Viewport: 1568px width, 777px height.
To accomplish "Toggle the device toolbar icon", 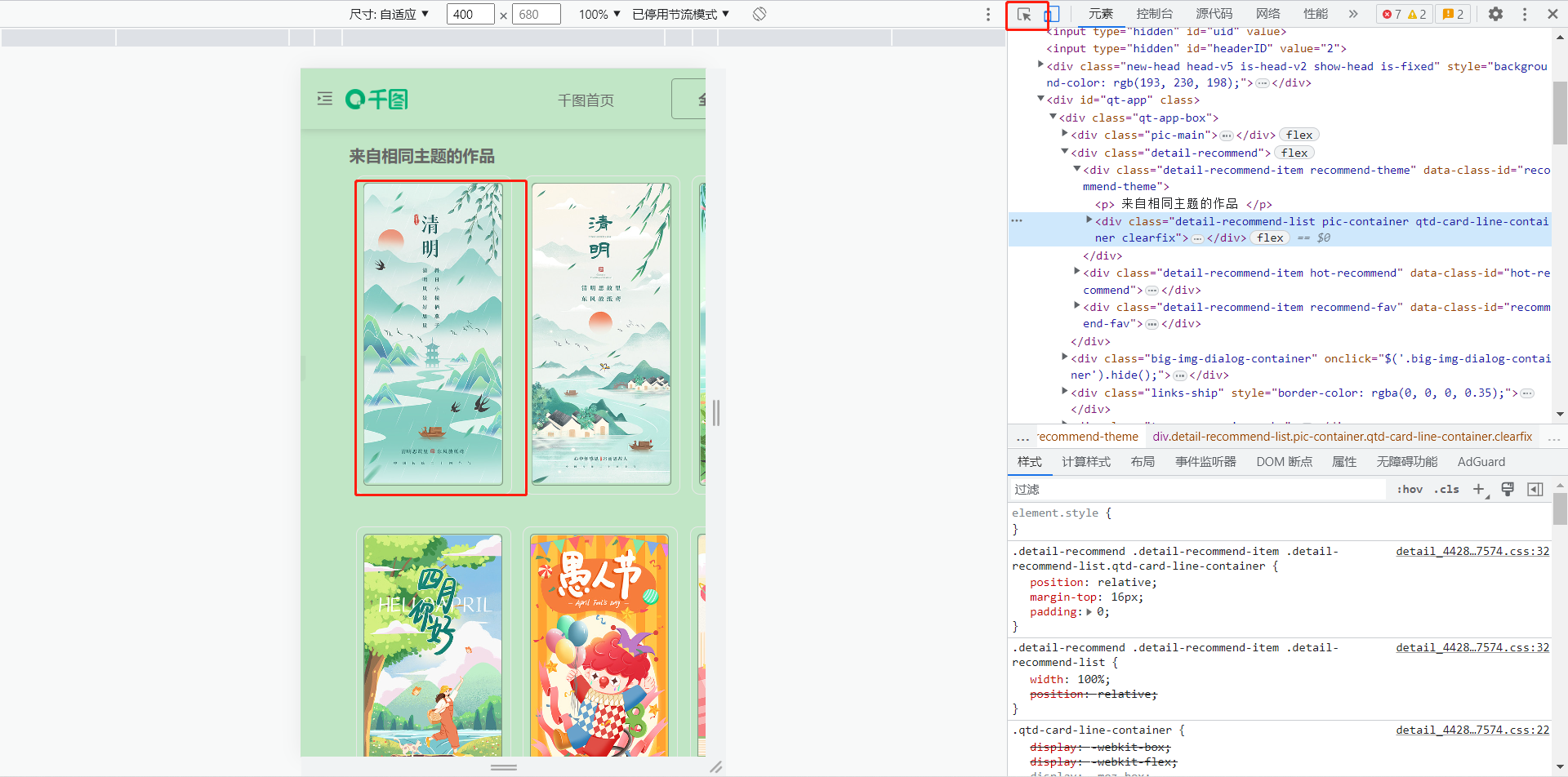I will tap(1053, 14).
